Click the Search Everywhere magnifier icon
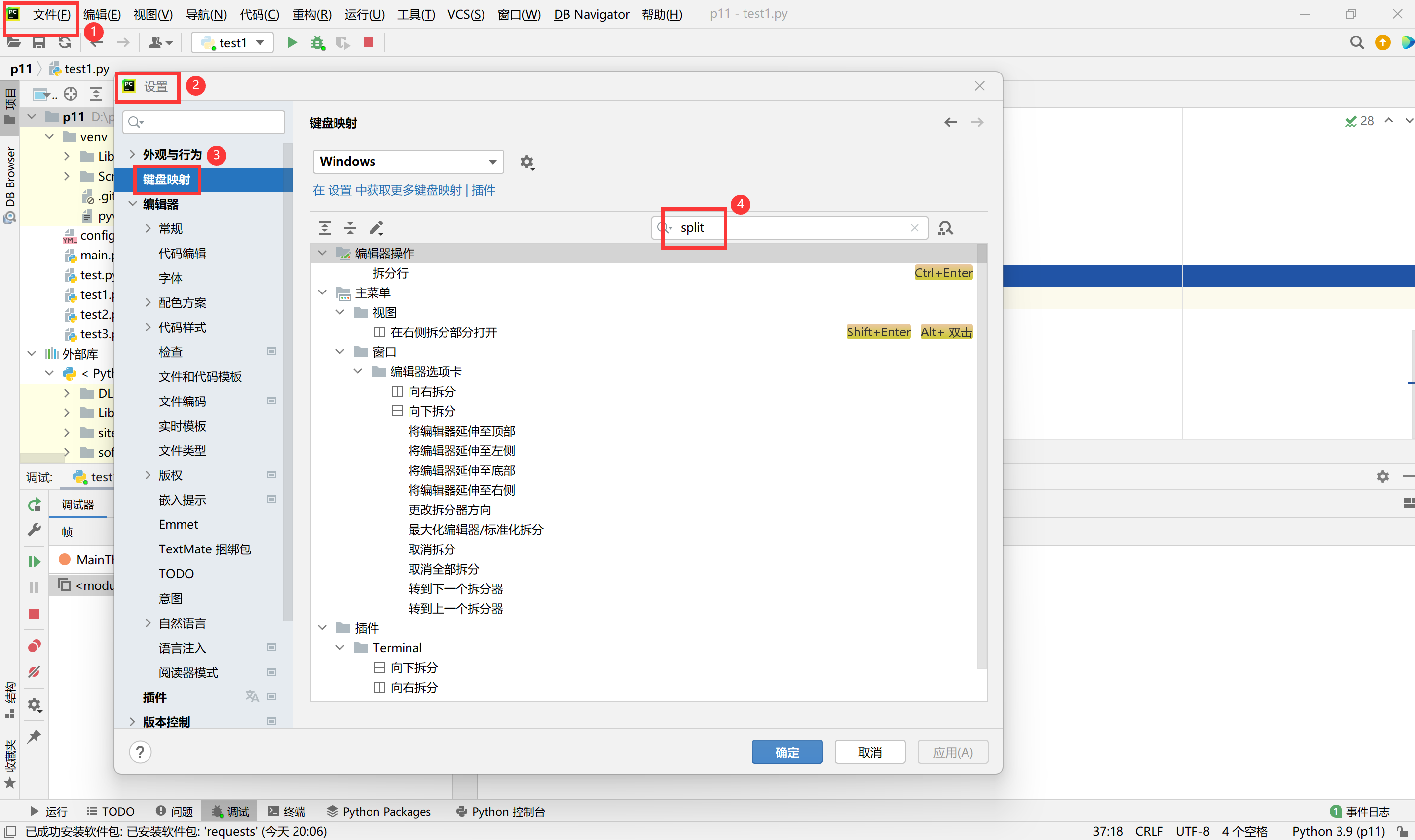 [x=1356, y=42]
